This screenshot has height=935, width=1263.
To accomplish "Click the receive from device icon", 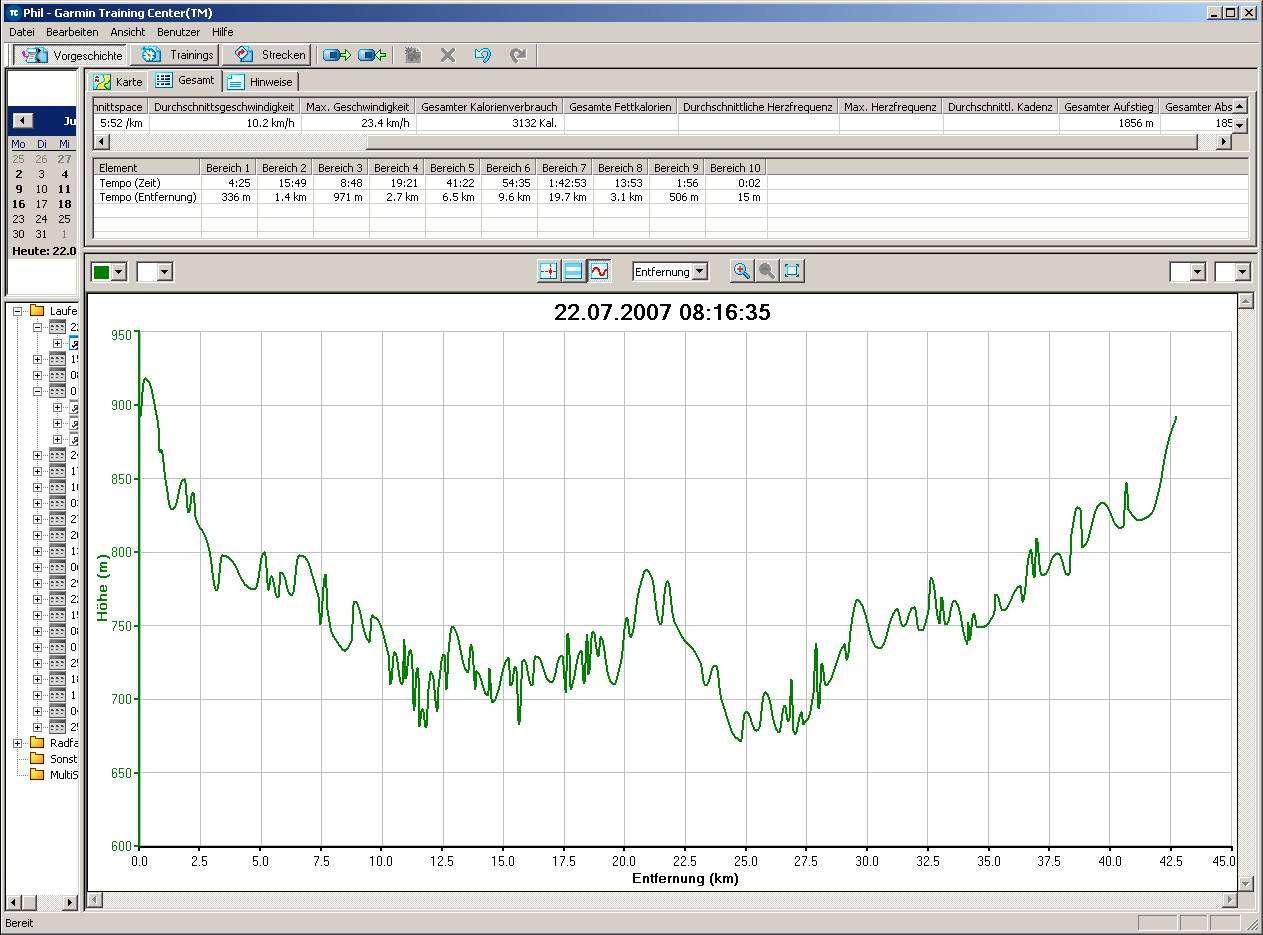I will 372,55.
